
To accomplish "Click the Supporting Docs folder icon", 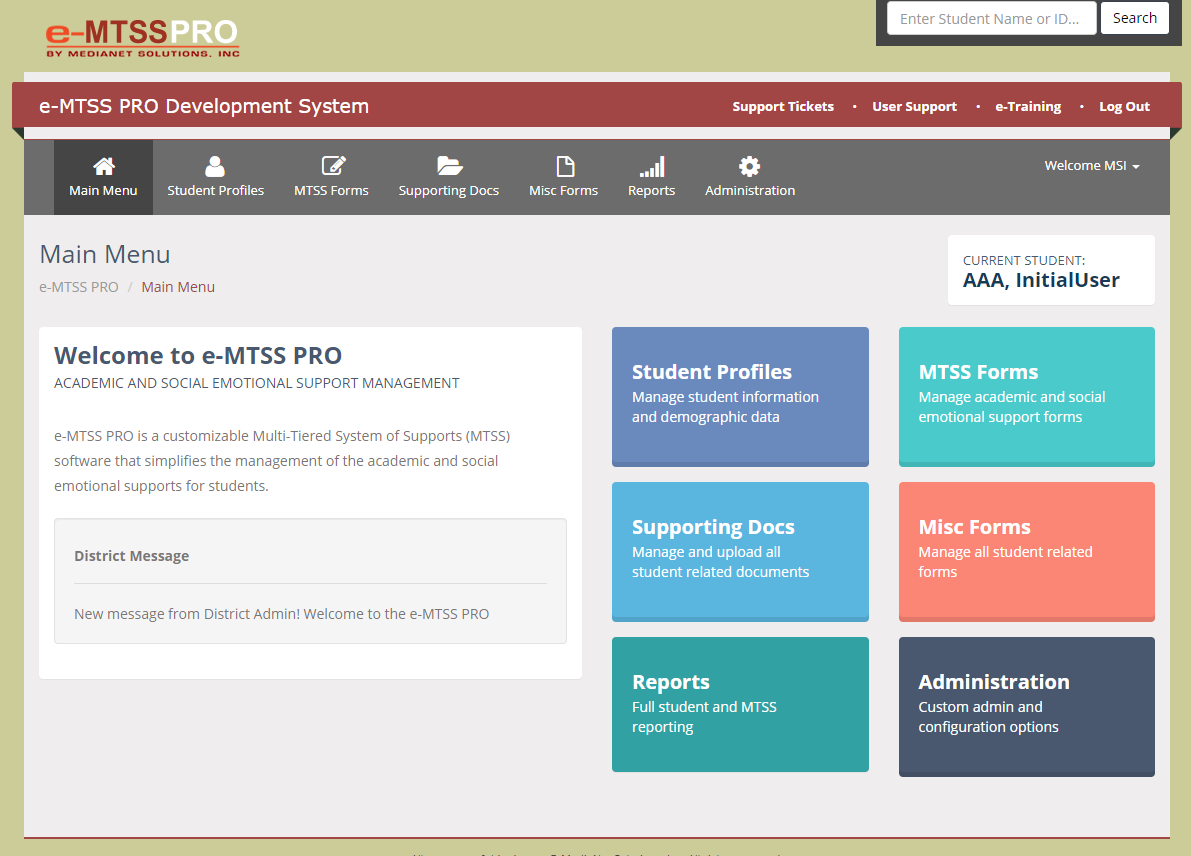I will (450, 166).
